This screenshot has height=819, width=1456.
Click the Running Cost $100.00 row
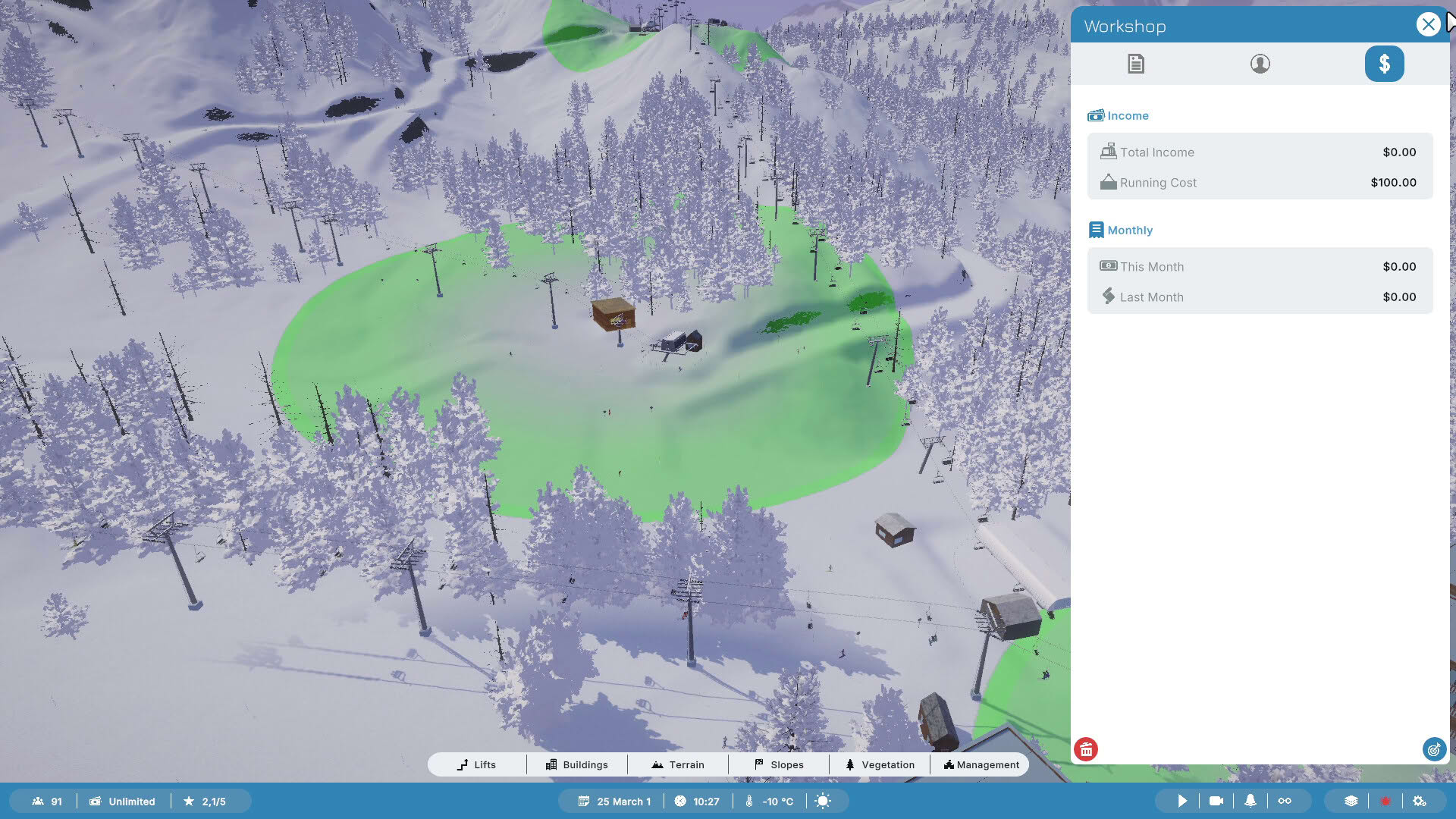(x=1260, y=182)
